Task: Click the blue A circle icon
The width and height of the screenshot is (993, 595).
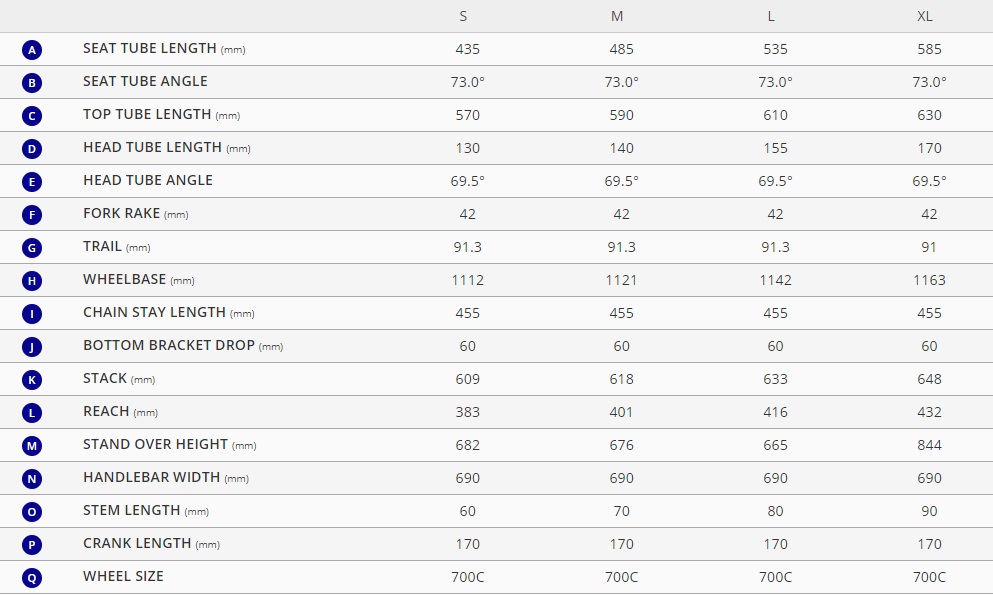Action: pyautogui.click(x=32, y=50)
